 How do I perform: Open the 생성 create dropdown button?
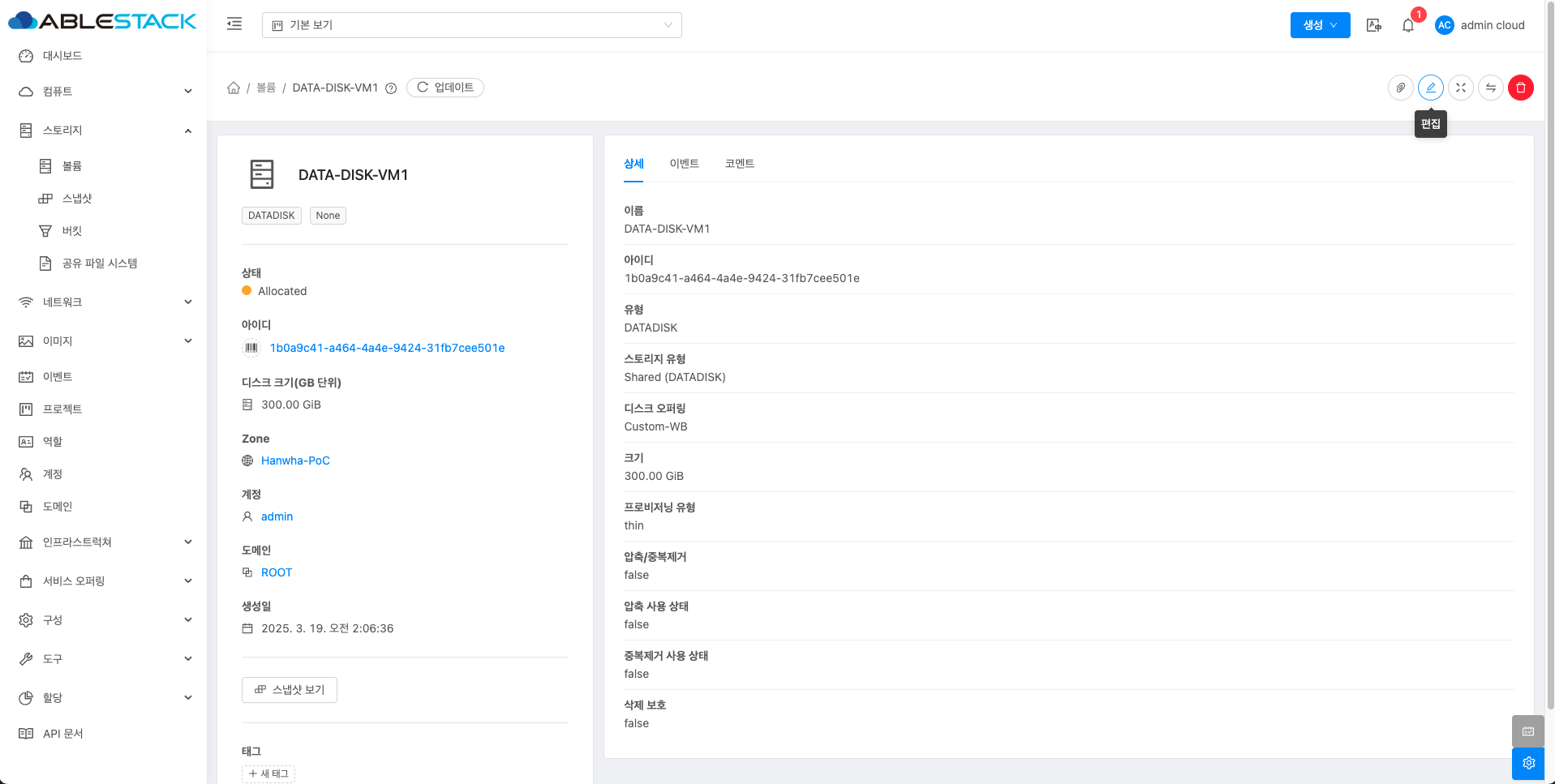tap(1320, 25)
